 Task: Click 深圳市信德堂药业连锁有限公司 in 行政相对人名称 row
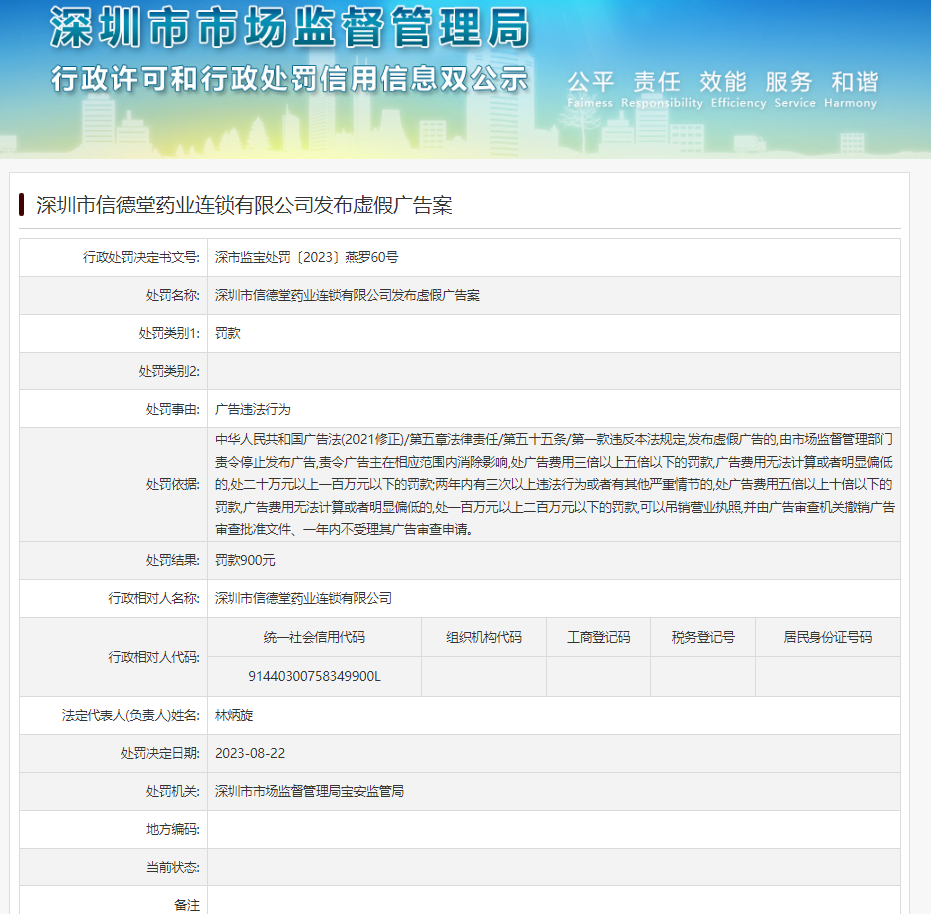coord(303,598)
